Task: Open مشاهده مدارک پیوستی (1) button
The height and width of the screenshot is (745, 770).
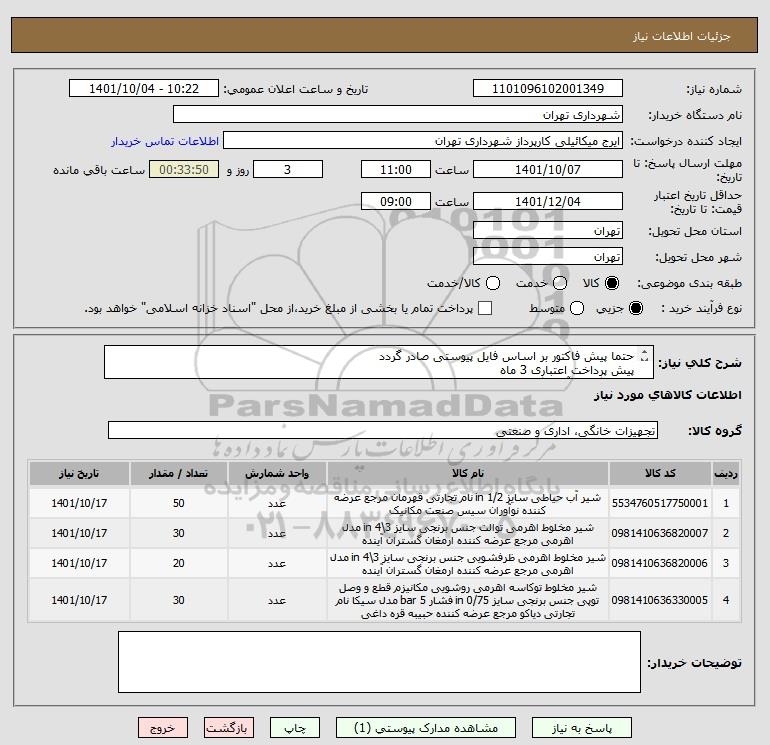Action: point(426,728)
